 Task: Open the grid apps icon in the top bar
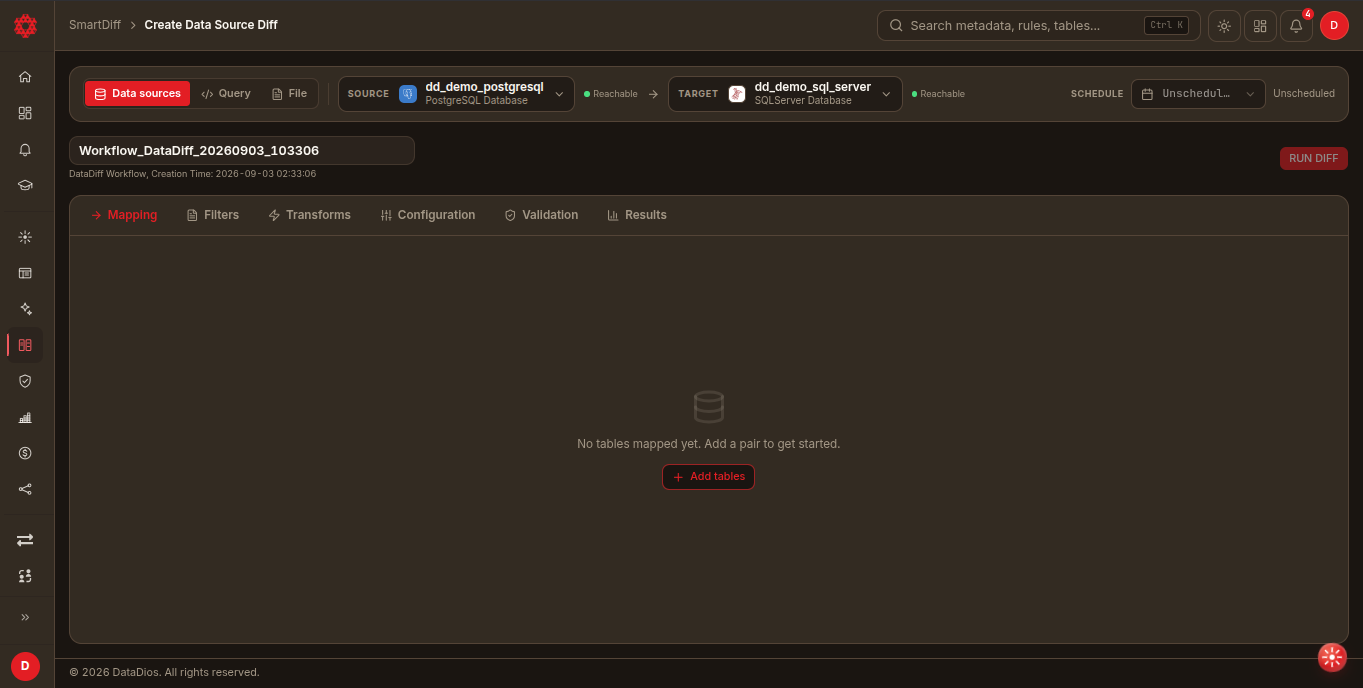click(1260, 26)
